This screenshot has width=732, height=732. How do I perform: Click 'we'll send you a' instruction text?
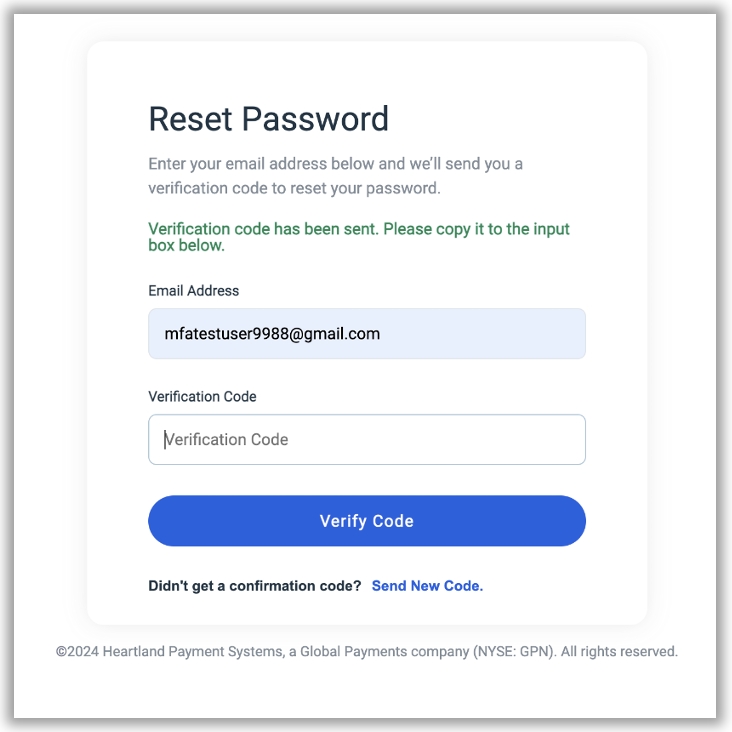coord(465,163)
